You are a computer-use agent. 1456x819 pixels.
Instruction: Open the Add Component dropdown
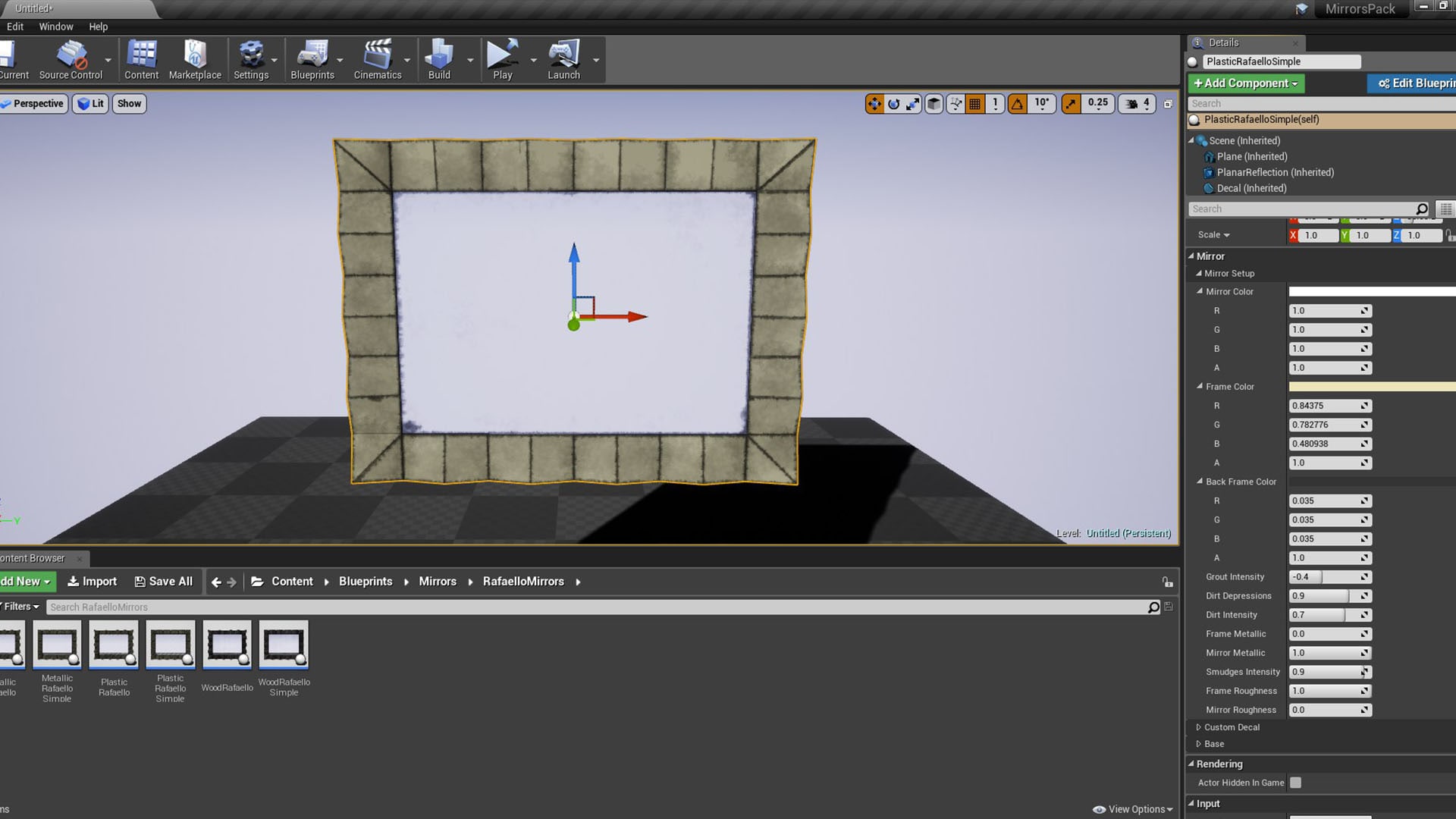pyautogui.click(x=1244, y=83)
